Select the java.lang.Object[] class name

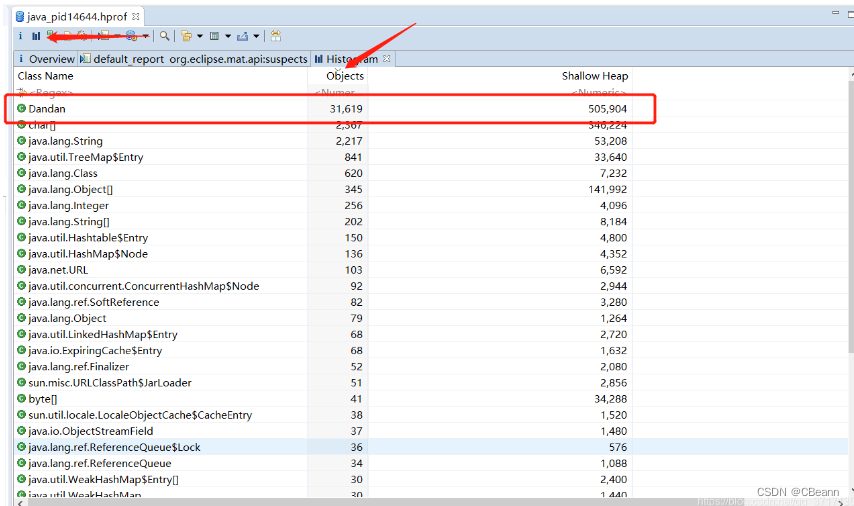coord(71,190)
